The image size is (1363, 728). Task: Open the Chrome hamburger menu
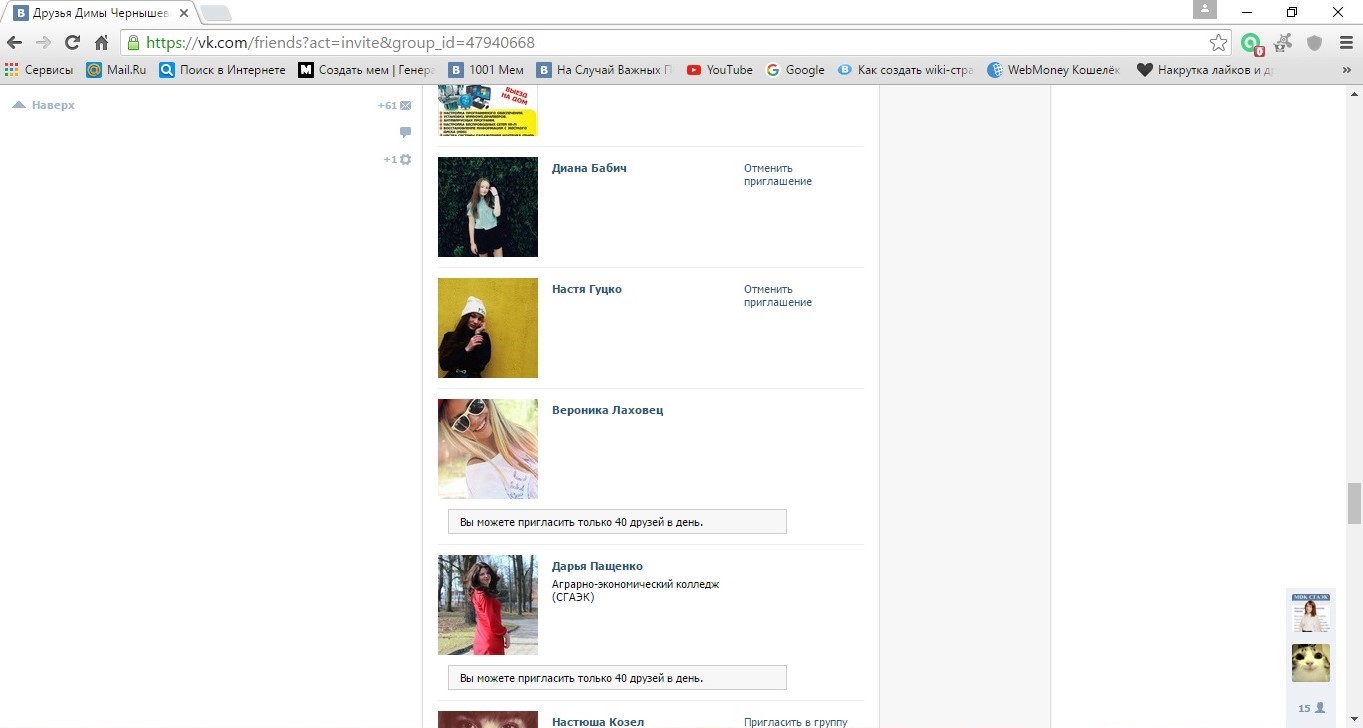(1346, 43)
